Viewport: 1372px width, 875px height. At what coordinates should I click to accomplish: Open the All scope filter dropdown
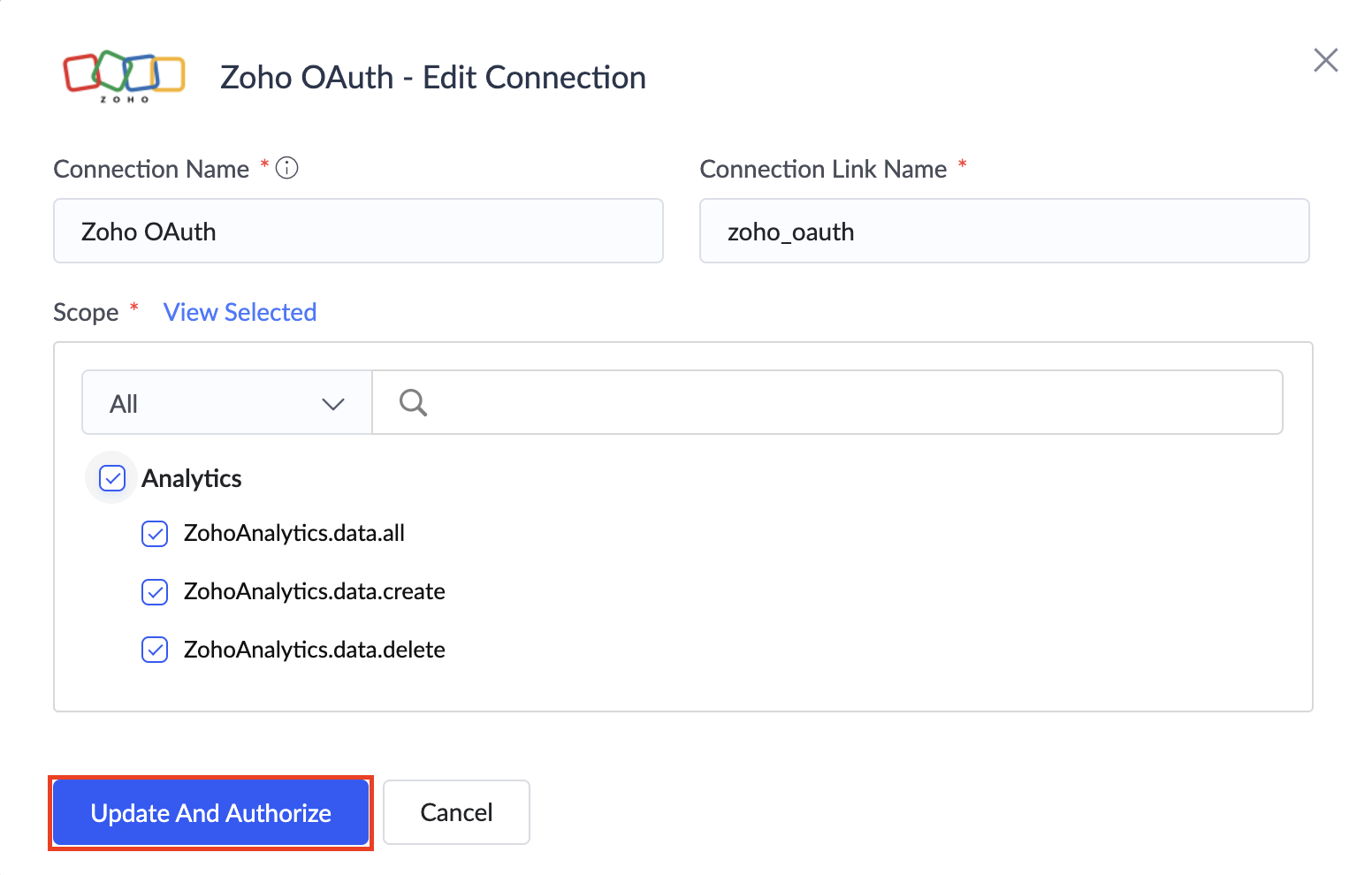226,403
